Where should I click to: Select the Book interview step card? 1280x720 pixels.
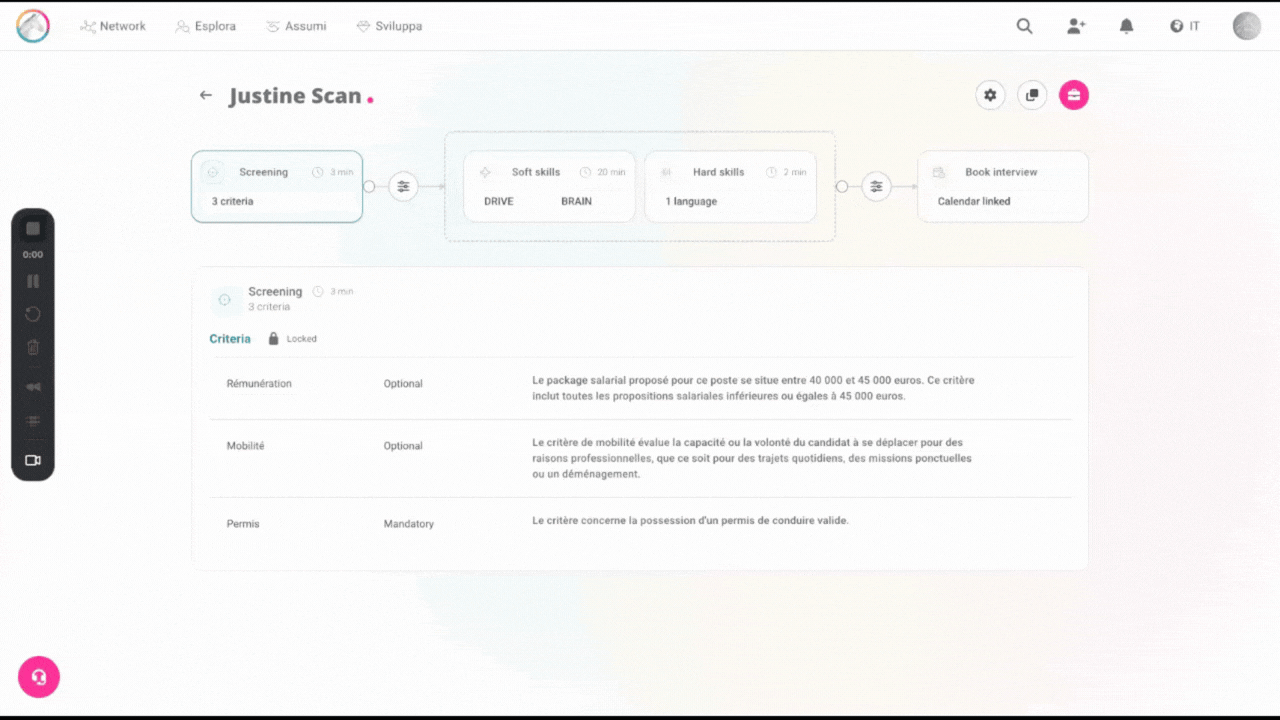(x=1002, y=186)
